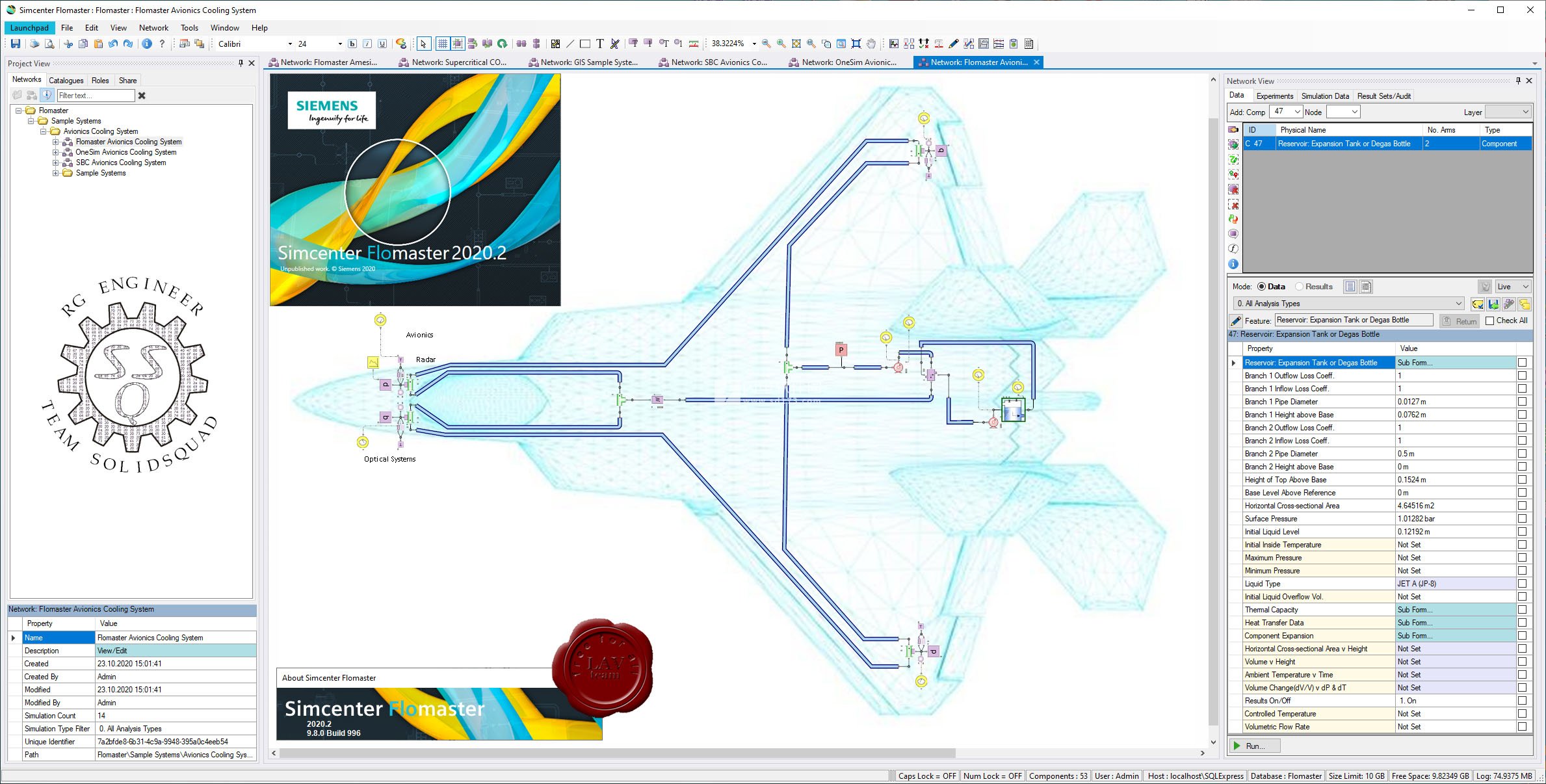1546x784 pixels.
Task: Toggle Underline text formatting button
Action: coord(382,44)
